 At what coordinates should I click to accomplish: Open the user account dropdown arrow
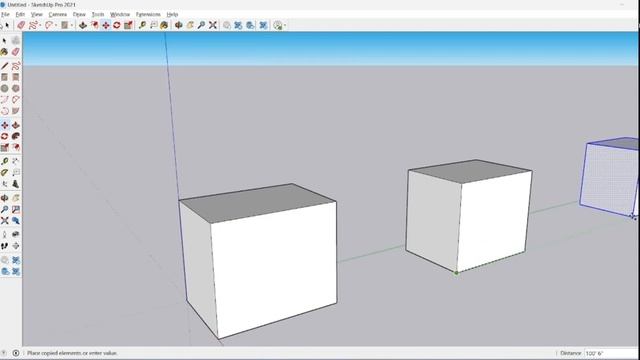click(x=285, y=26)
